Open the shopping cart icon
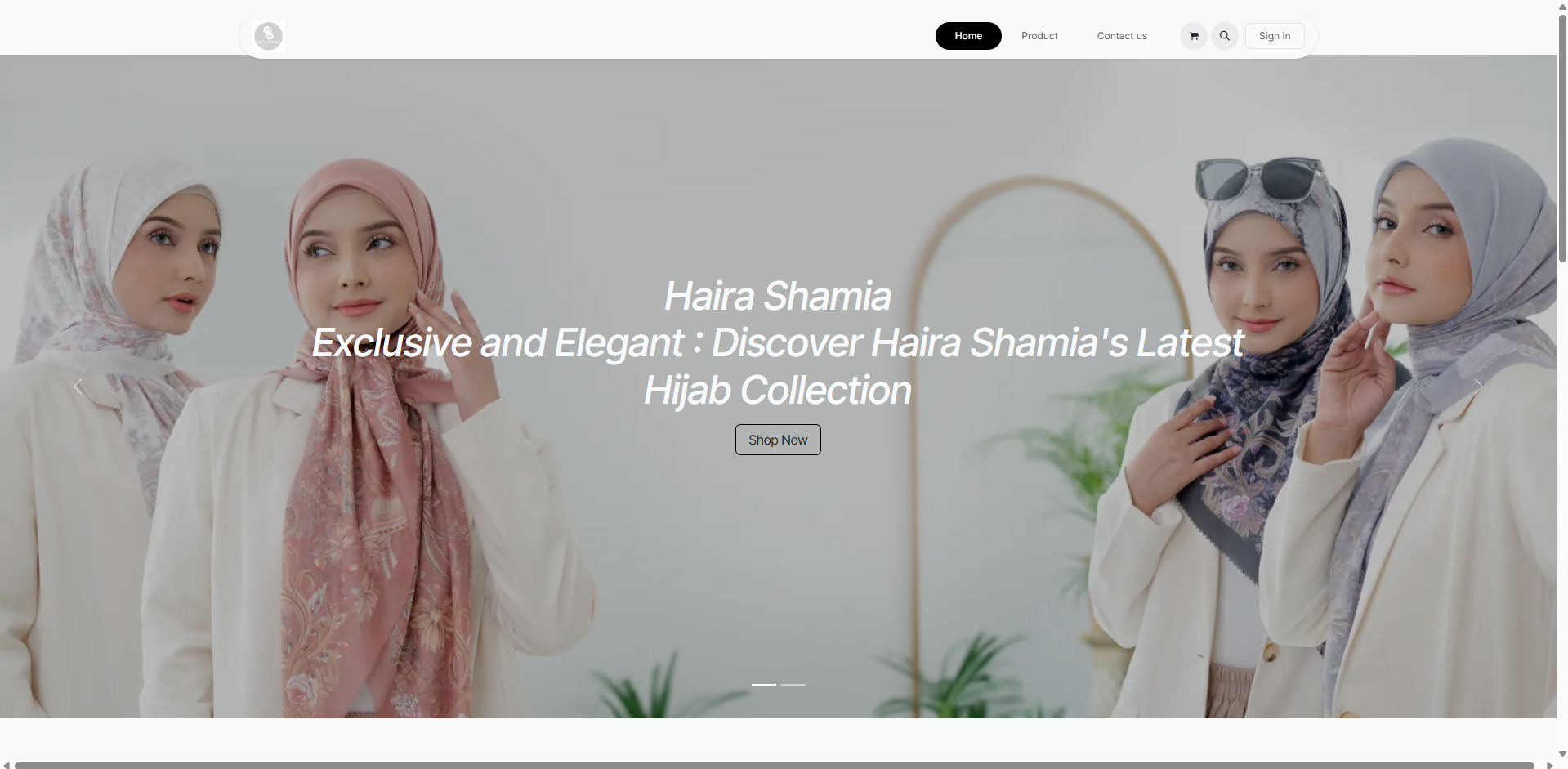1568x769 pixels. point(1194,36)
